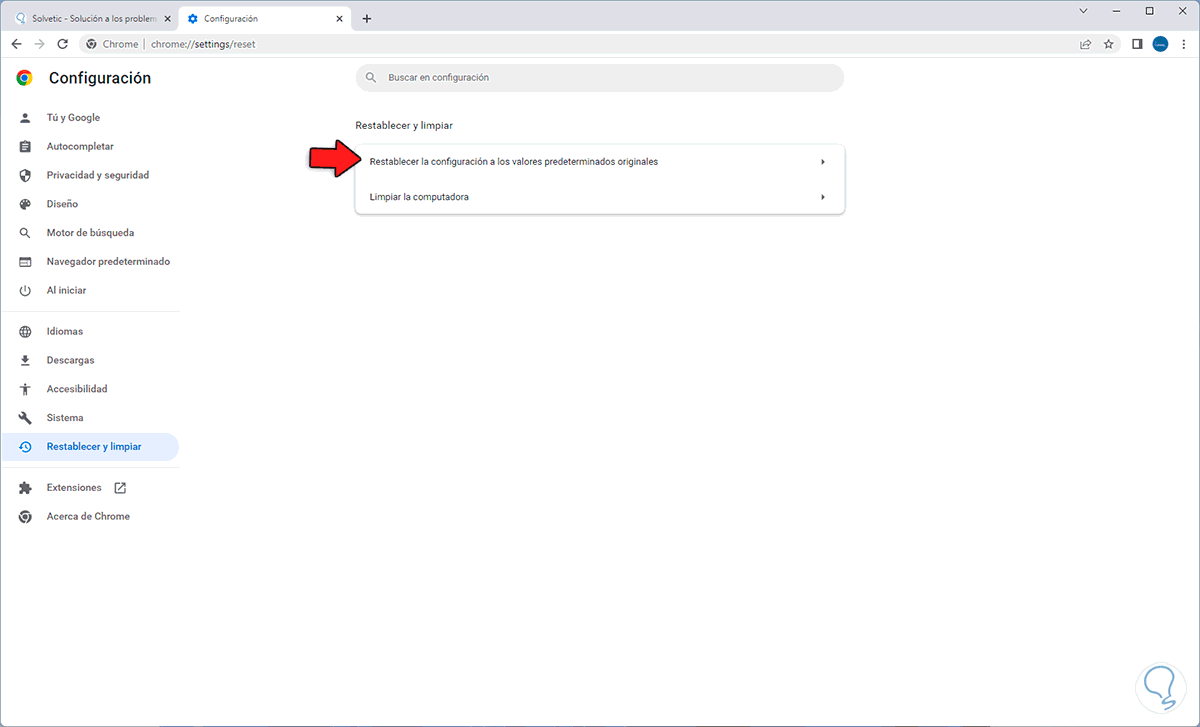Click the Autocompletar clipboard icon

pyautogui.click(x=26, y=147)
